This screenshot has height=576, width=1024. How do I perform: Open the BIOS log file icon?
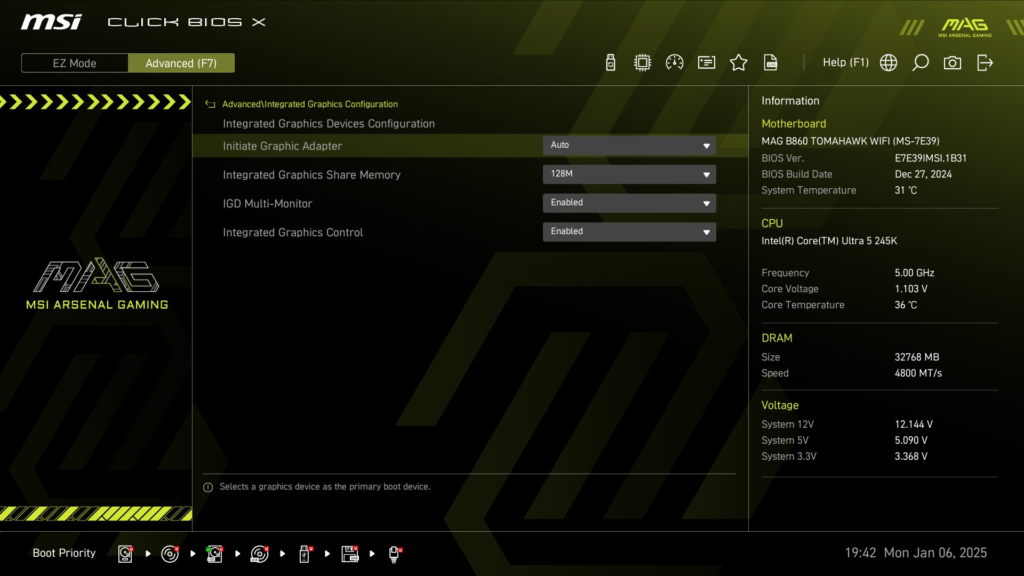770,61
